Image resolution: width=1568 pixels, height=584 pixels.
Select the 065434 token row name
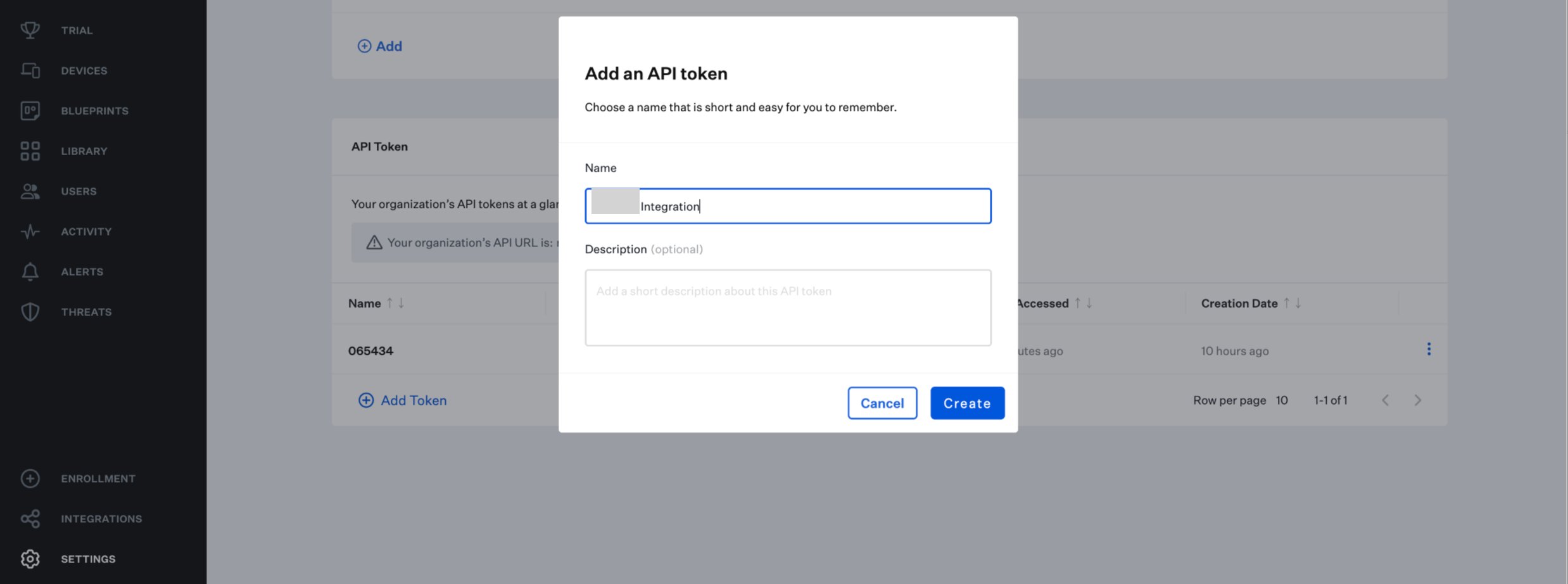(x=370, y=351)
